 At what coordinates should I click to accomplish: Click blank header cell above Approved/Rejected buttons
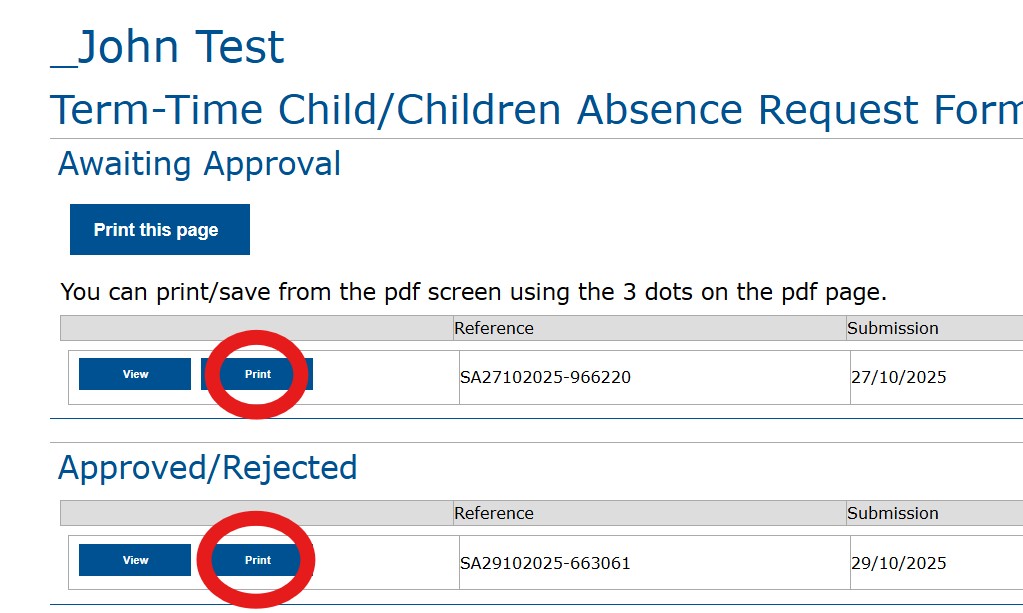coord(256,513)
